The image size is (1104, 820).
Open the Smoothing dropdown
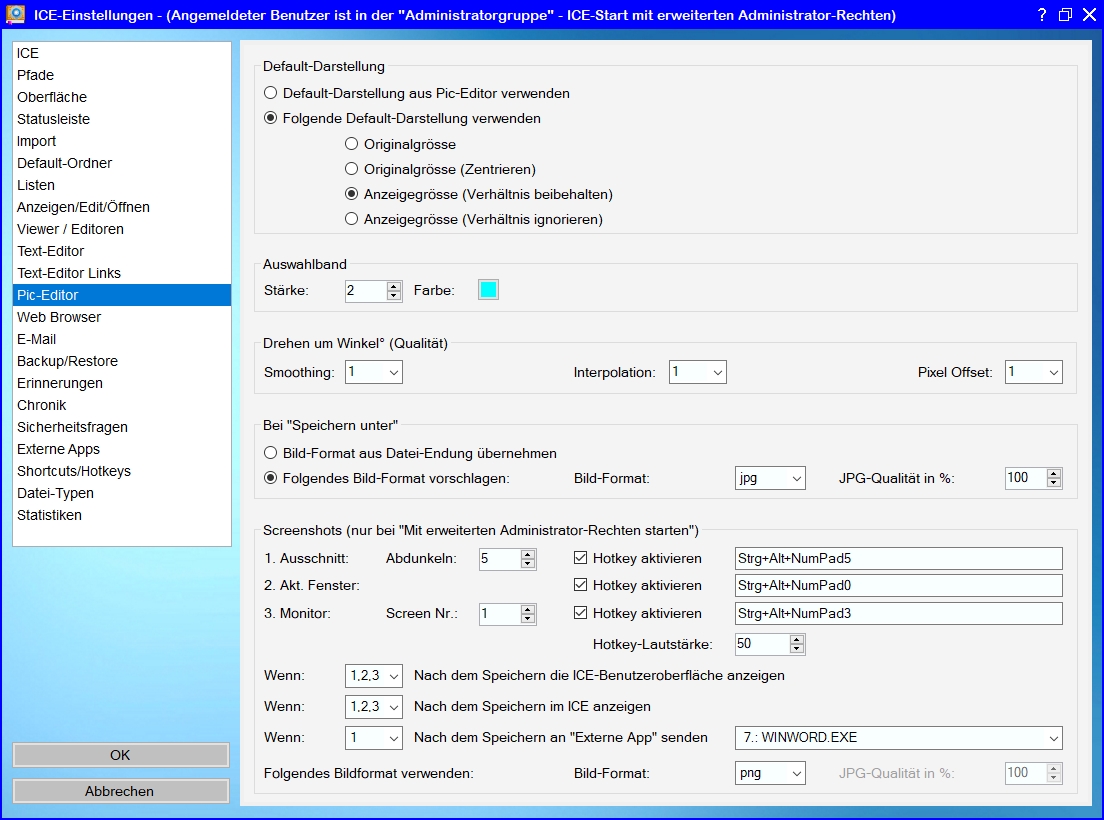point(373,372)
